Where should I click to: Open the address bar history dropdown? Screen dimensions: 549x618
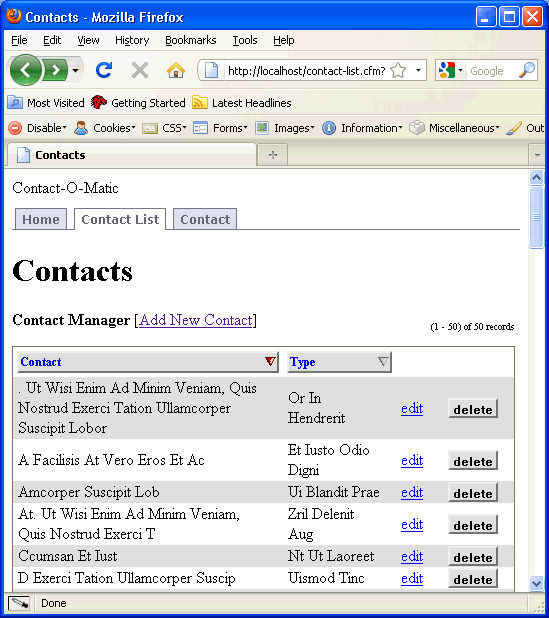pos(418,71)
